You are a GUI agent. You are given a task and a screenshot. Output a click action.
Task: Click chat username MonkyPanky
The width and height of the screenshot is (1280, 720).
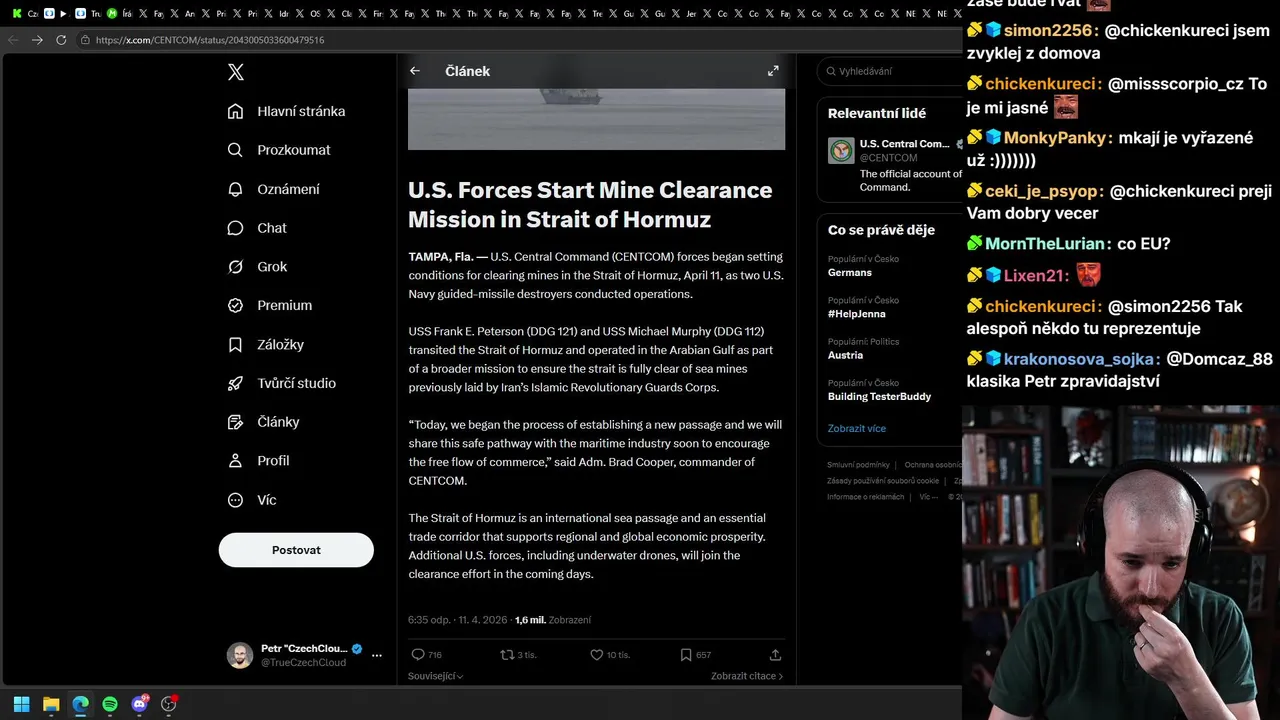coord(1054,138)
